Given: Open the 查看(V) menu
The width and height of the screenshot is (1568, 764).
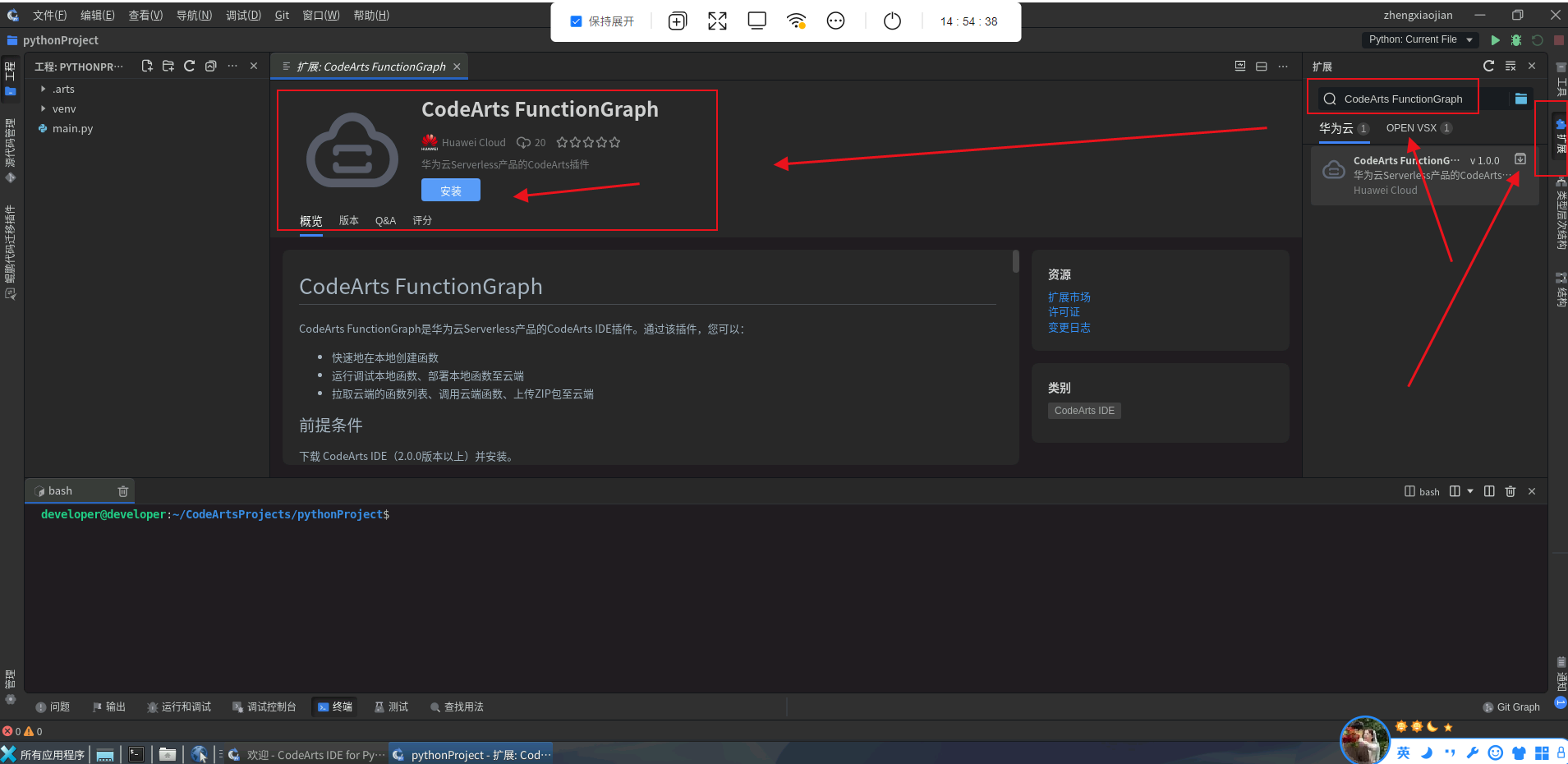Looking at the screenshot, I should coord(145,16).
